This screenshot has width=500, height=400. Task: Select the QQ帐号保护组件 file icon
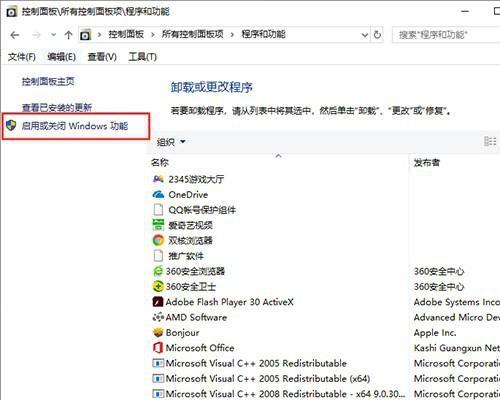click(158, 210)
